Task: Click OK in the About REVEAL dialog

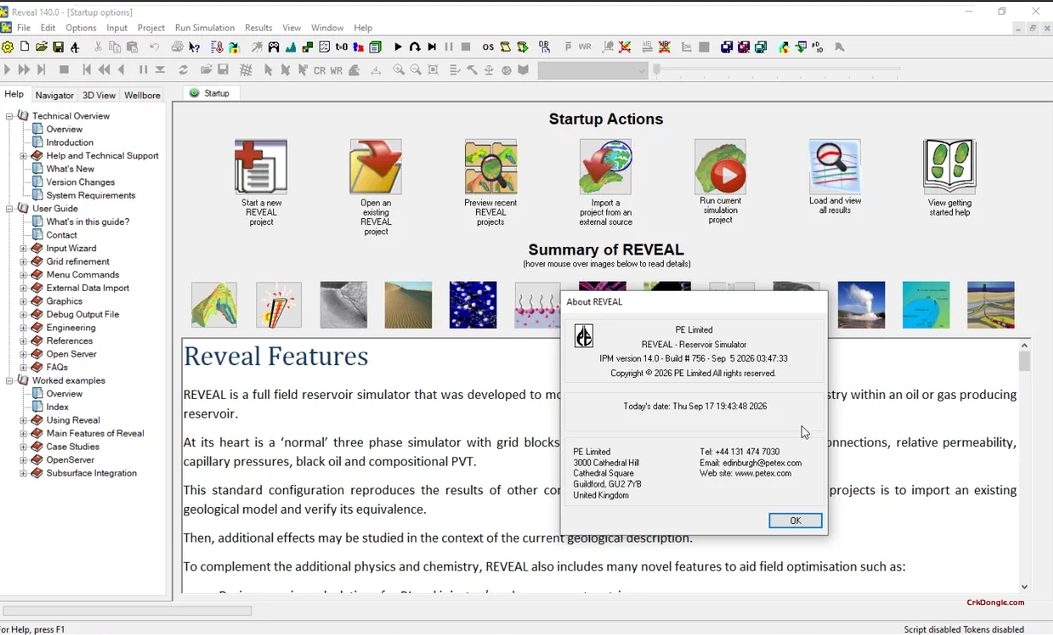Action: 795,520
